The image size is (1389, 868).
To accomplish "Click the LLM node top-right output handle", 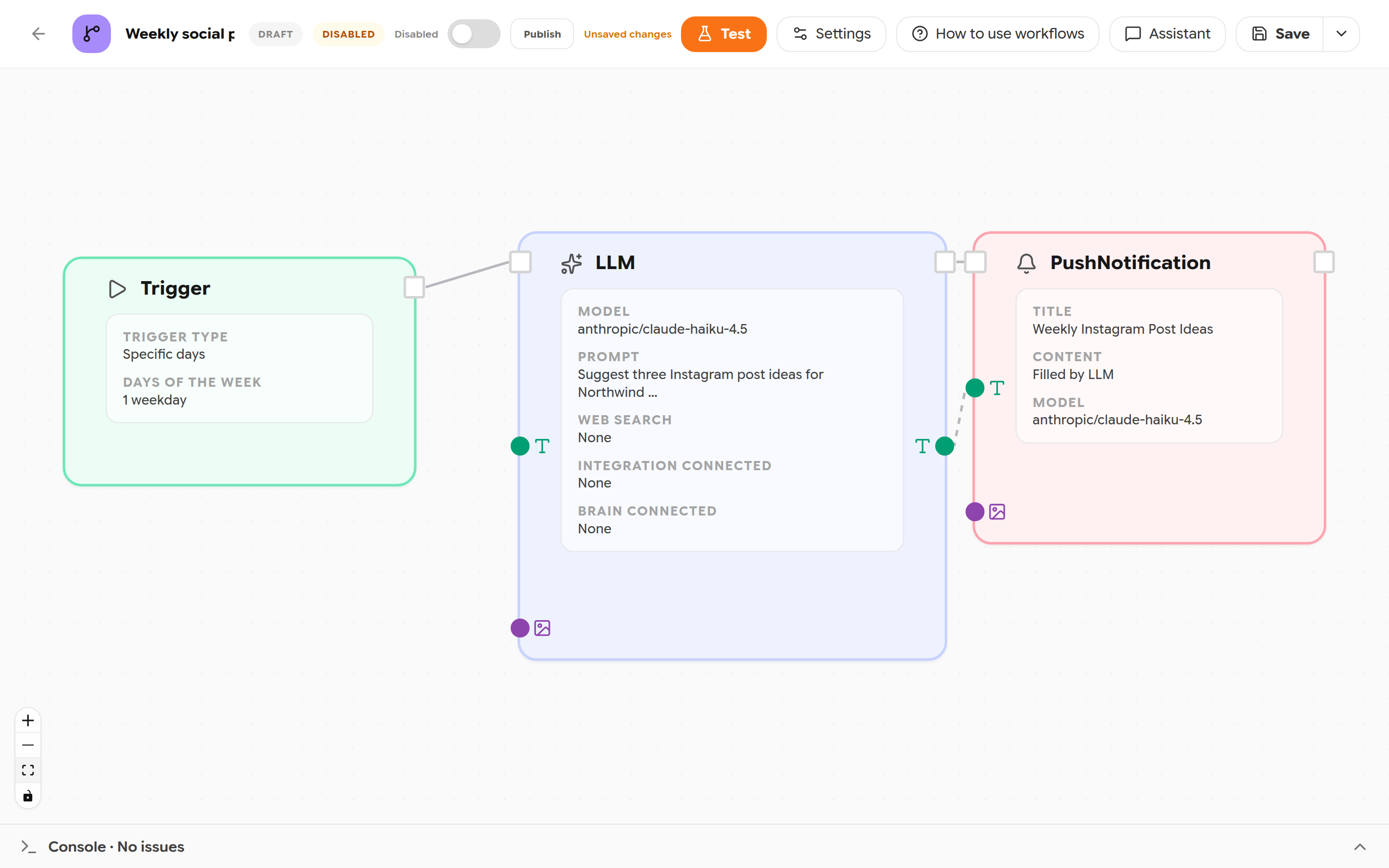I will pyautogui.click(x=945, y=262).
